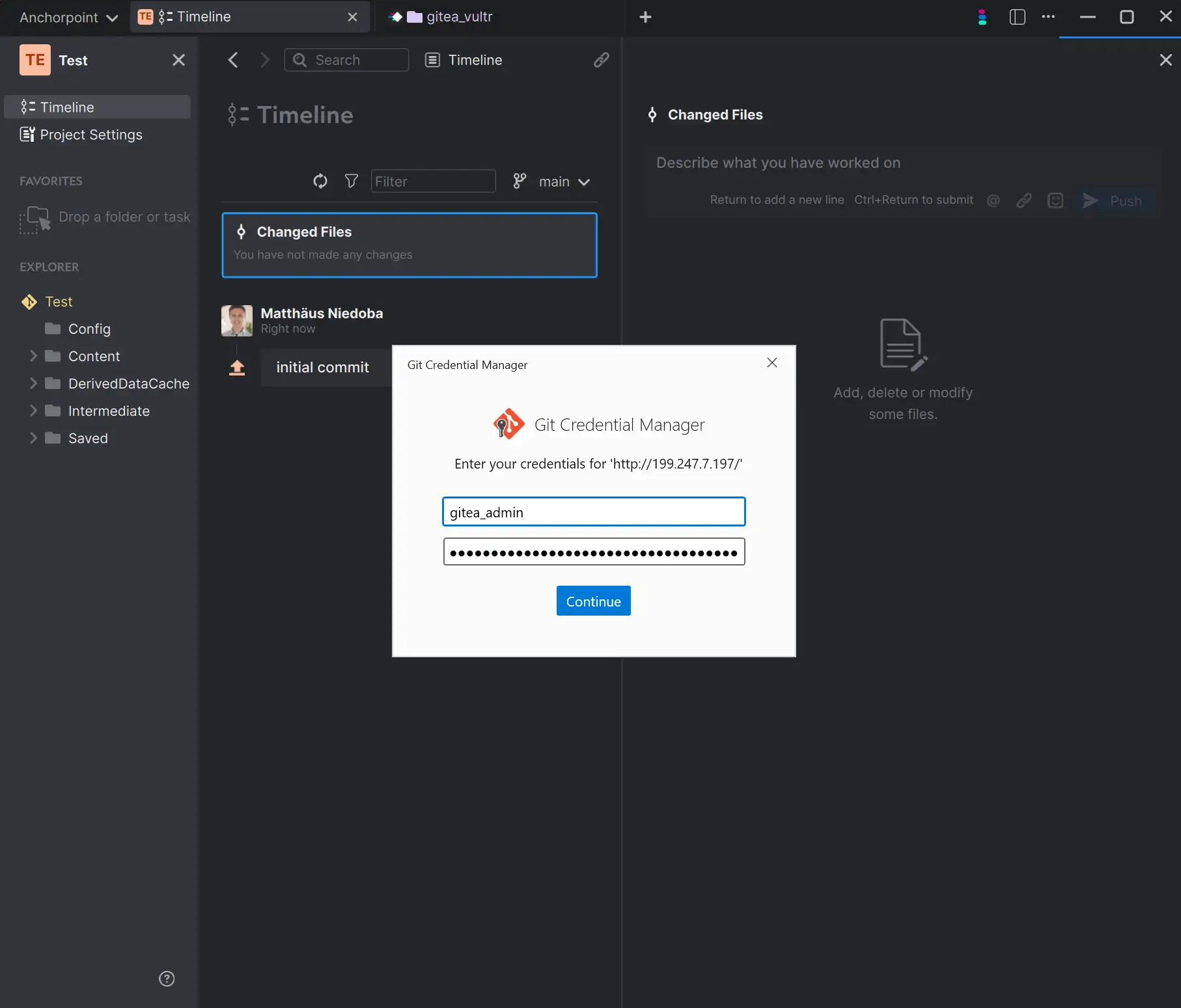Expand the Content folder
This screenshot has width=1181, height=1008.
point(33,356)
